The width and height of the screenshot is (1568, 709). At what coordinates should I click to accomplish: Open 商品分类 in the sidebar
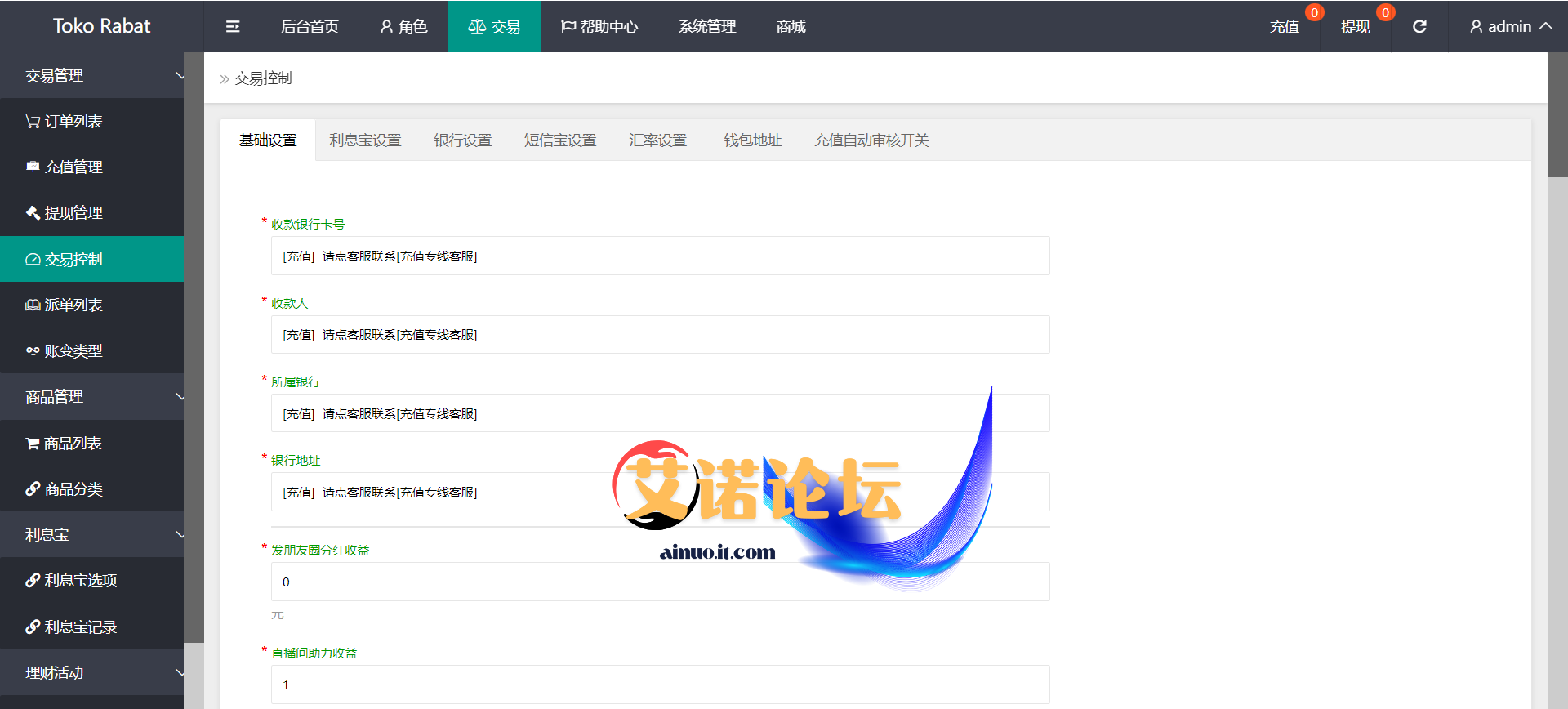(x=91, y=489)
